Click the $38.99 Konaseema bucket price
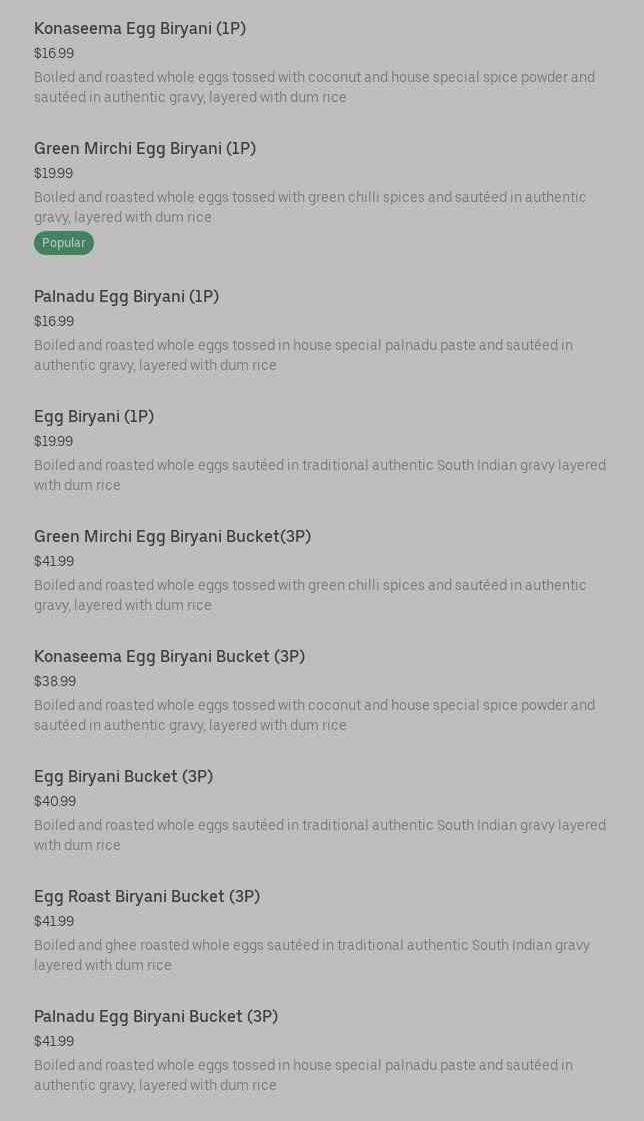This screenshot has height=1121, width=644. [x=55, y=681]
